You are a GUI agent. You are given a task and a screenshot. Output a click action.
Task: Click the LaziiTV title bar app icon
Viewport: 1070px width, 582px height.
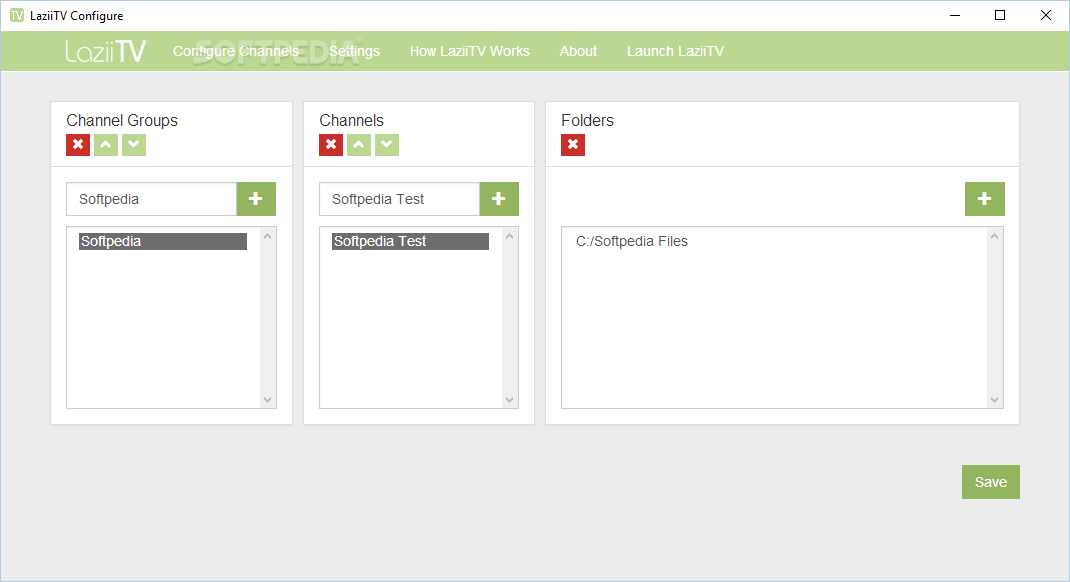pos(16,15)
